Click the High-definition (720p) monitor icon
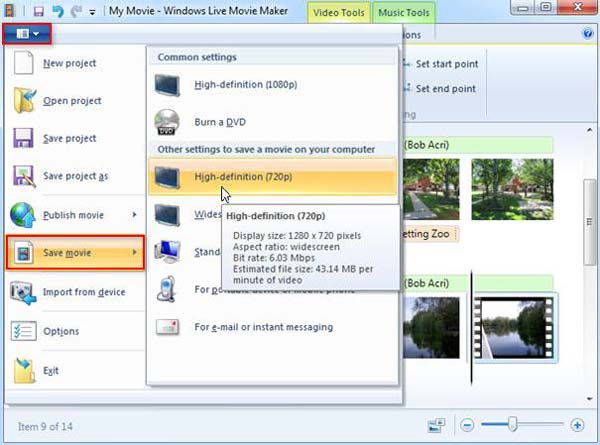Viewport: 600px width, 445px height. [167, 177]
